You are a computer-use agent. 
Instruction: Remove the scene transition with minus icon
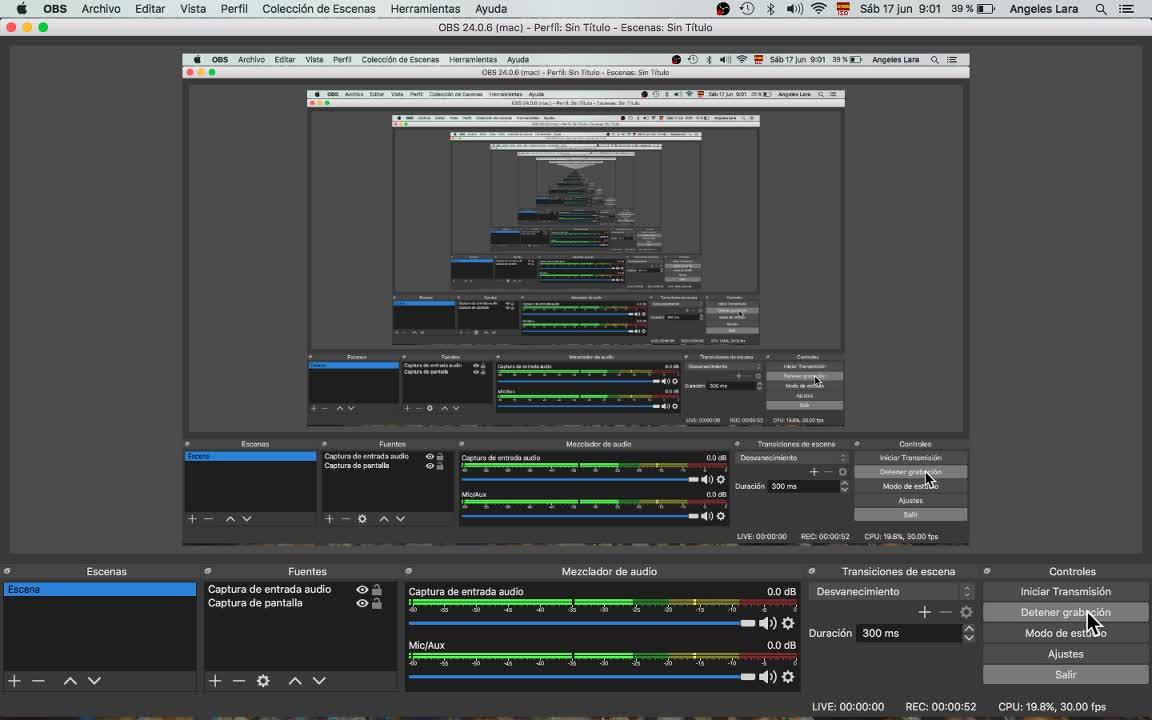pos(946,612)
